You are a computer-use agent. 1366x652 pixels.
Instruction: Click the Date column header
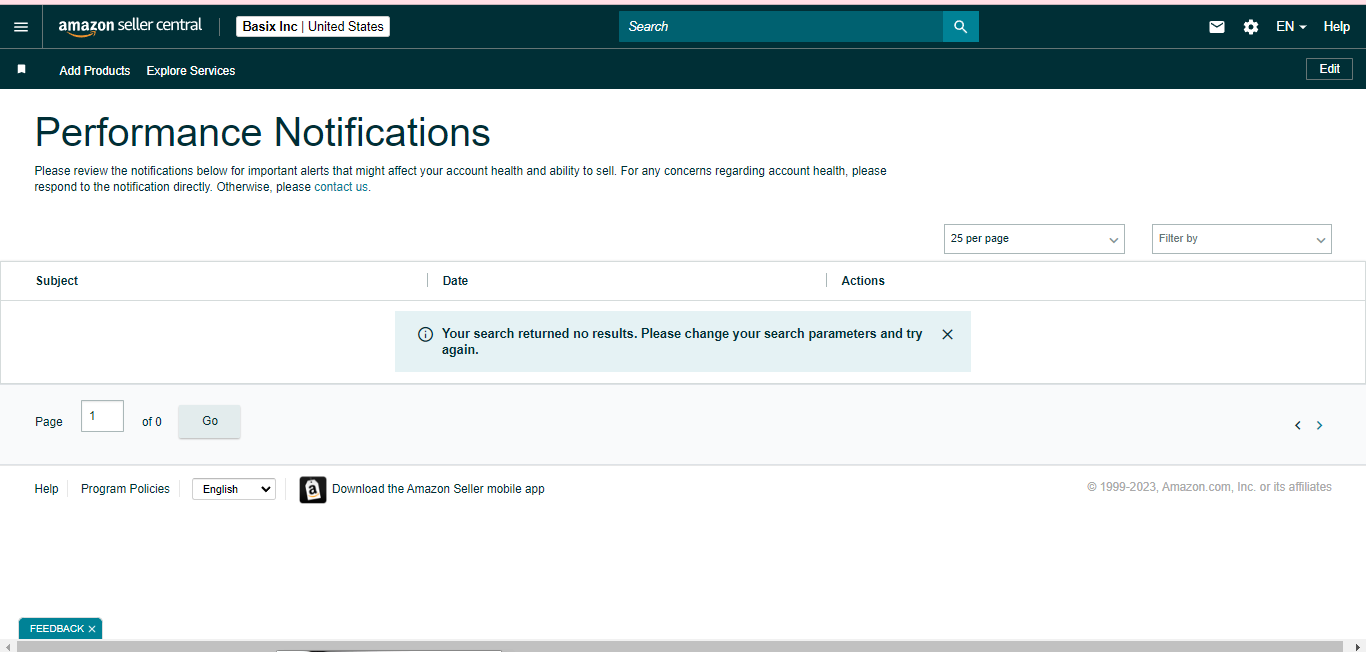click(455, 281)
